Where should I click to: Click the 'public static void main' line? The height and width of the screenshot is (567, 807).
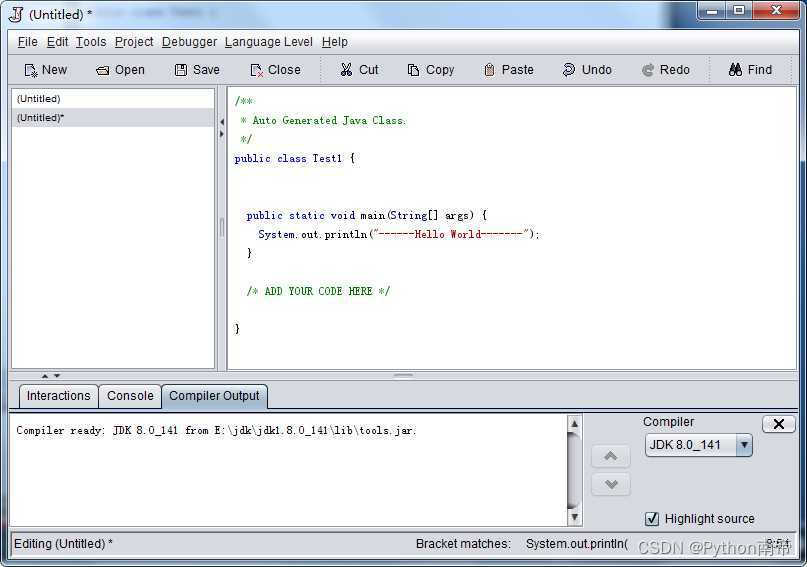(366, 216)
